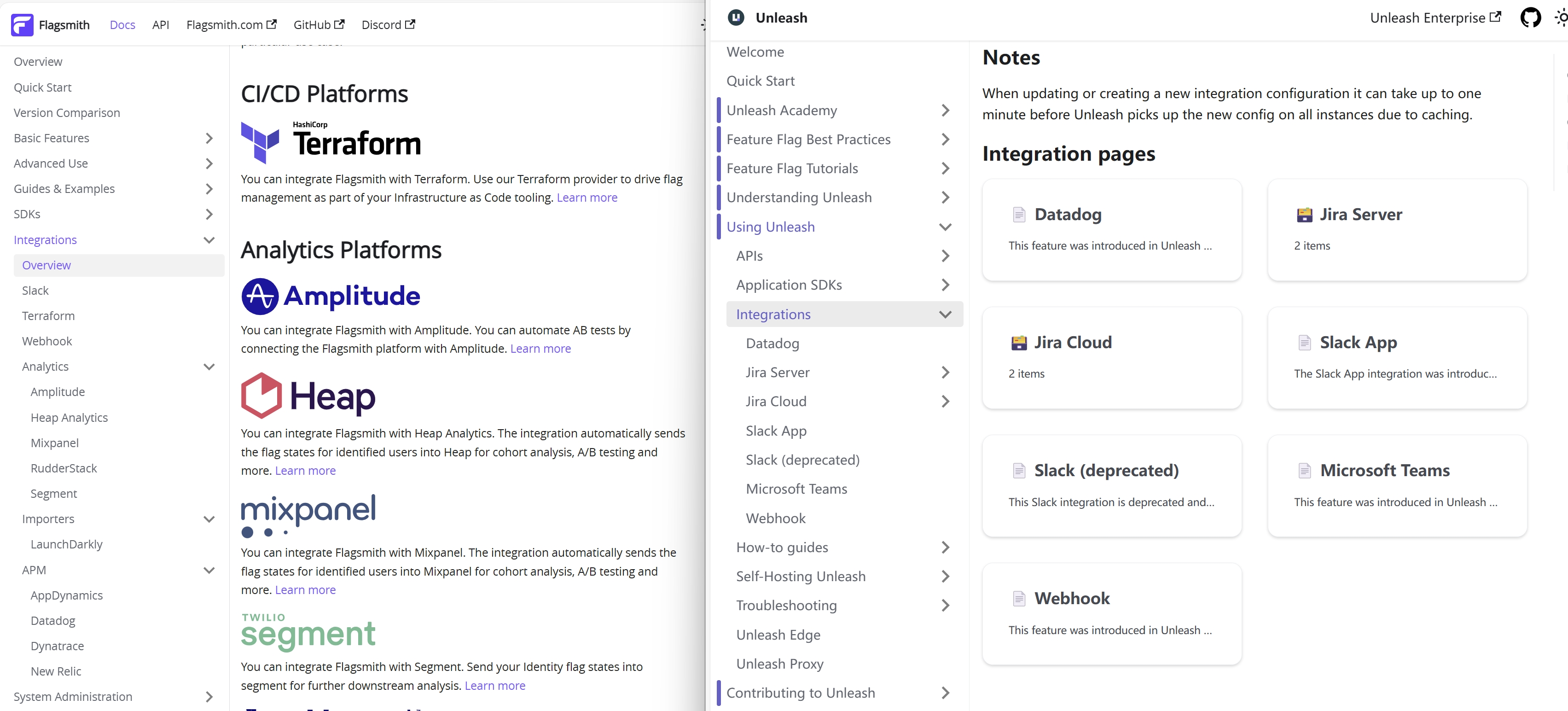
Task: Follow Learn more link for Amplitude
Action: tap(540, 349)
